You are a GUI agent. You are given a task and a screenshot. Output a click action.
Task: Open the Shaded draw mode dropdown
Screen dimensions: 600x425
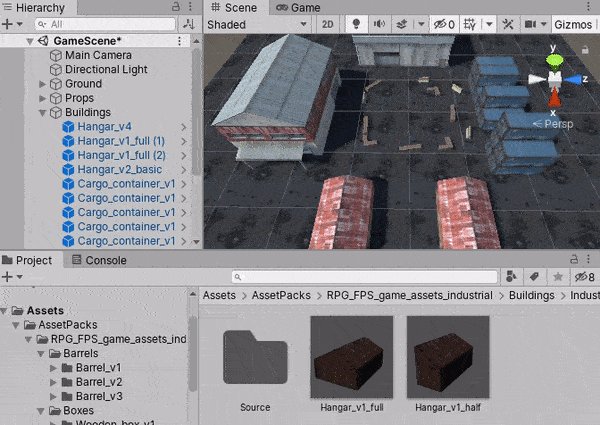tap(257, 24)
